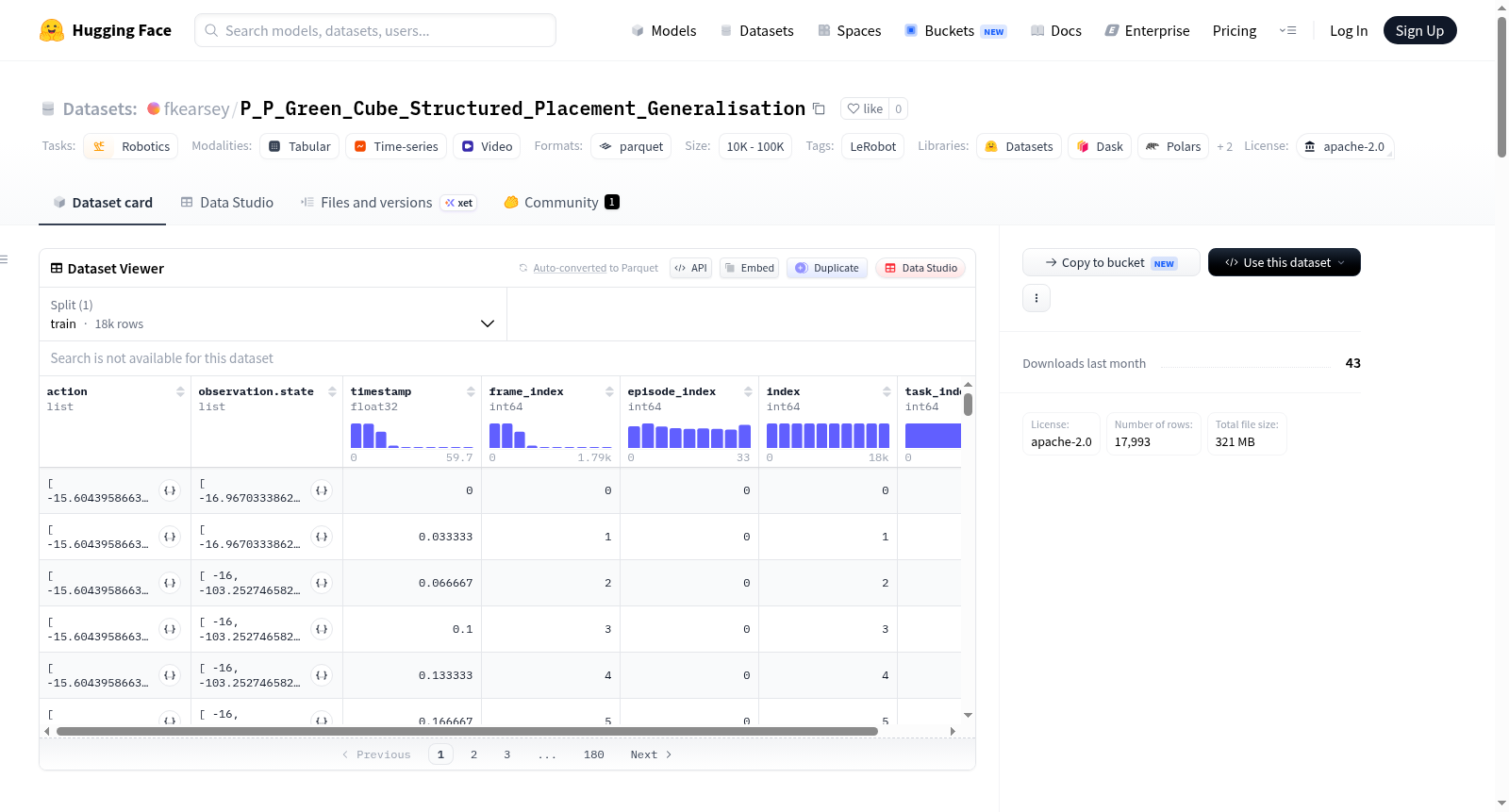Open the navigation overflow menu icon
The height and width of the screenshot is (812, 1509).
1287,30
